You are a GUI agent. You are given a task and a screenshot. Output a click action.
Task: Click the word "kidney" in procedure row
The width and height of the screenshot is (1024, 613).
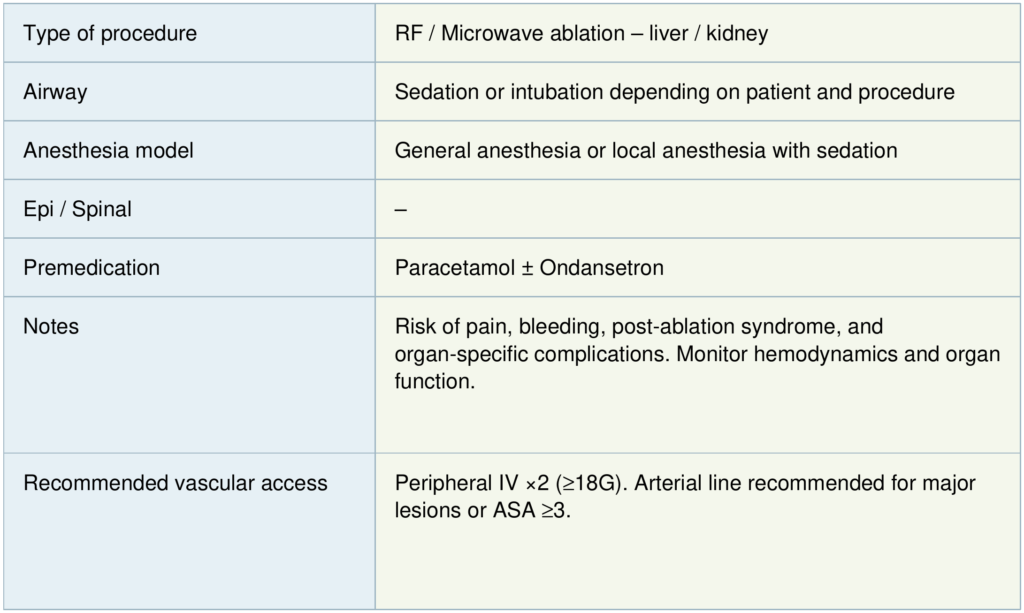point(739,34)
